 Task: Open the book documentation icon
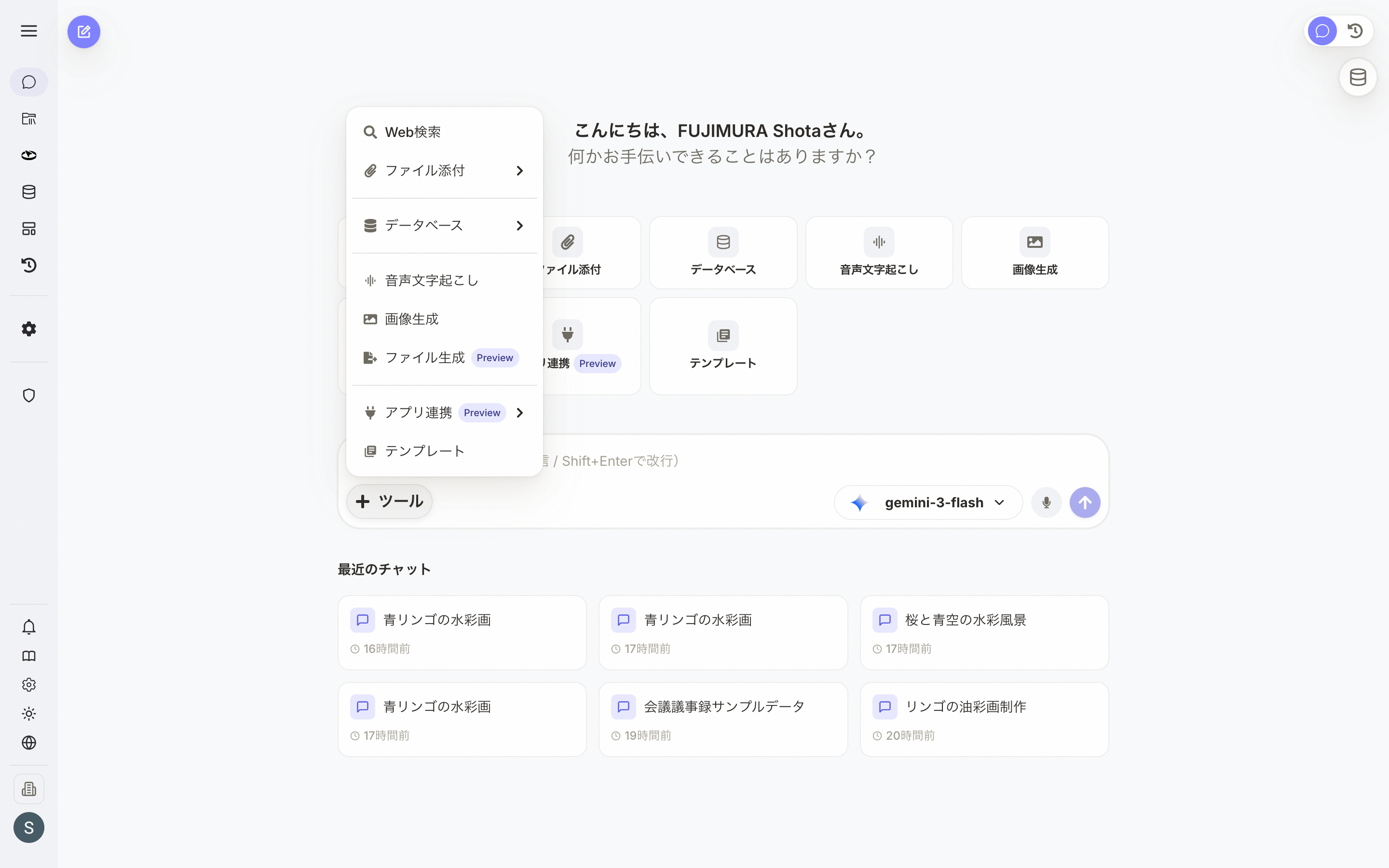(29, 656)
